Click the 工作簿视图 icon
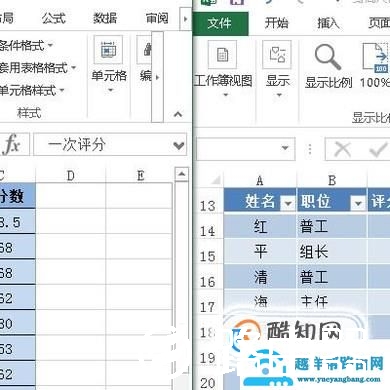The image size is (390, 390). pyautogui.click(x=222, y=55)
